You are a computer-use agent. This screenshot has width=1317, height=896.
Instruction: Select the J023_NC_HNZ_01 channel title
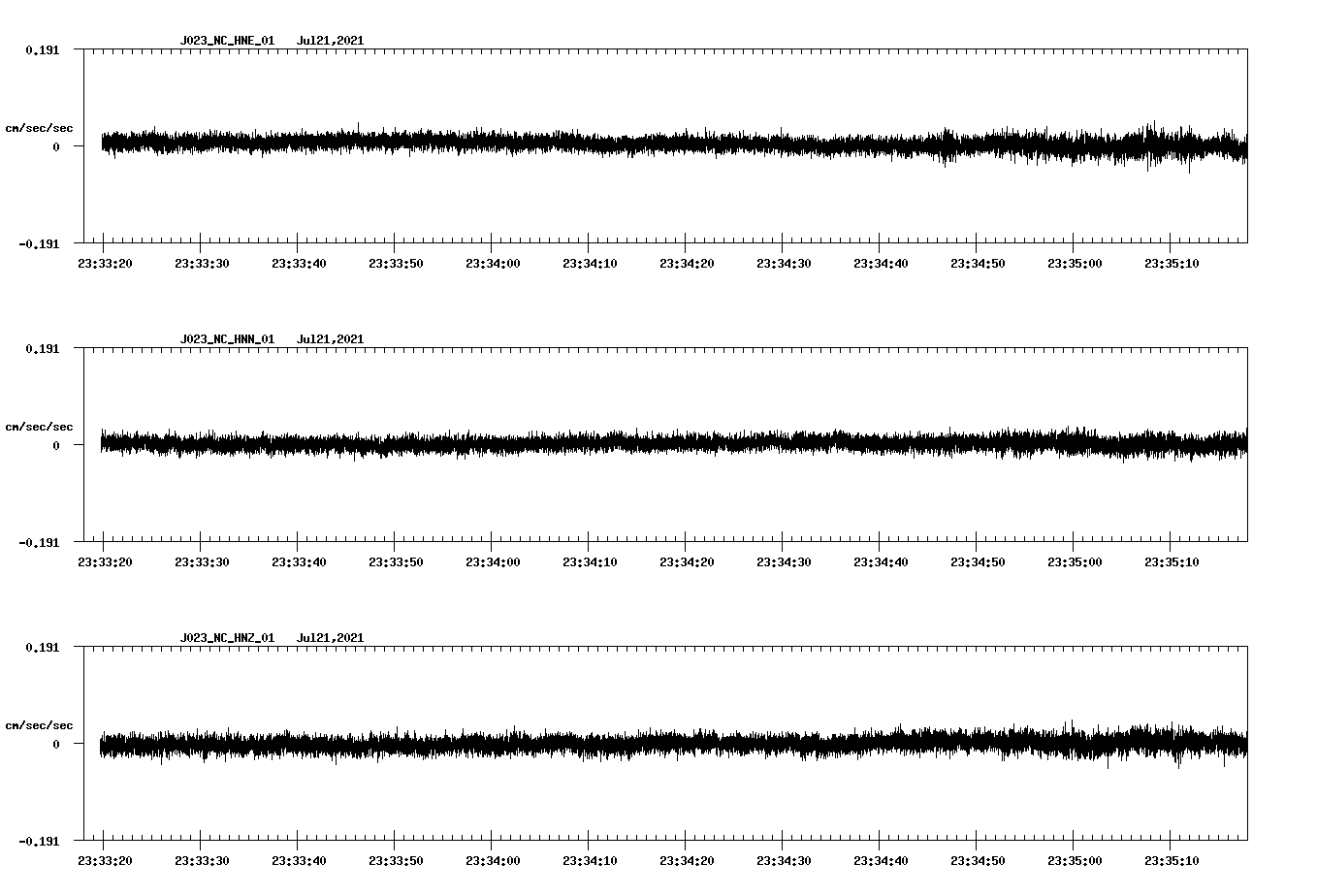(x=226, y=637)
